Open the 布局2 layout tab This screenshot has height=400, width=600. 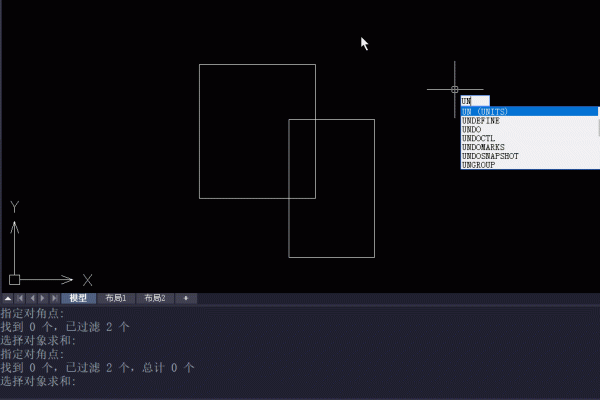pos(154,298)
